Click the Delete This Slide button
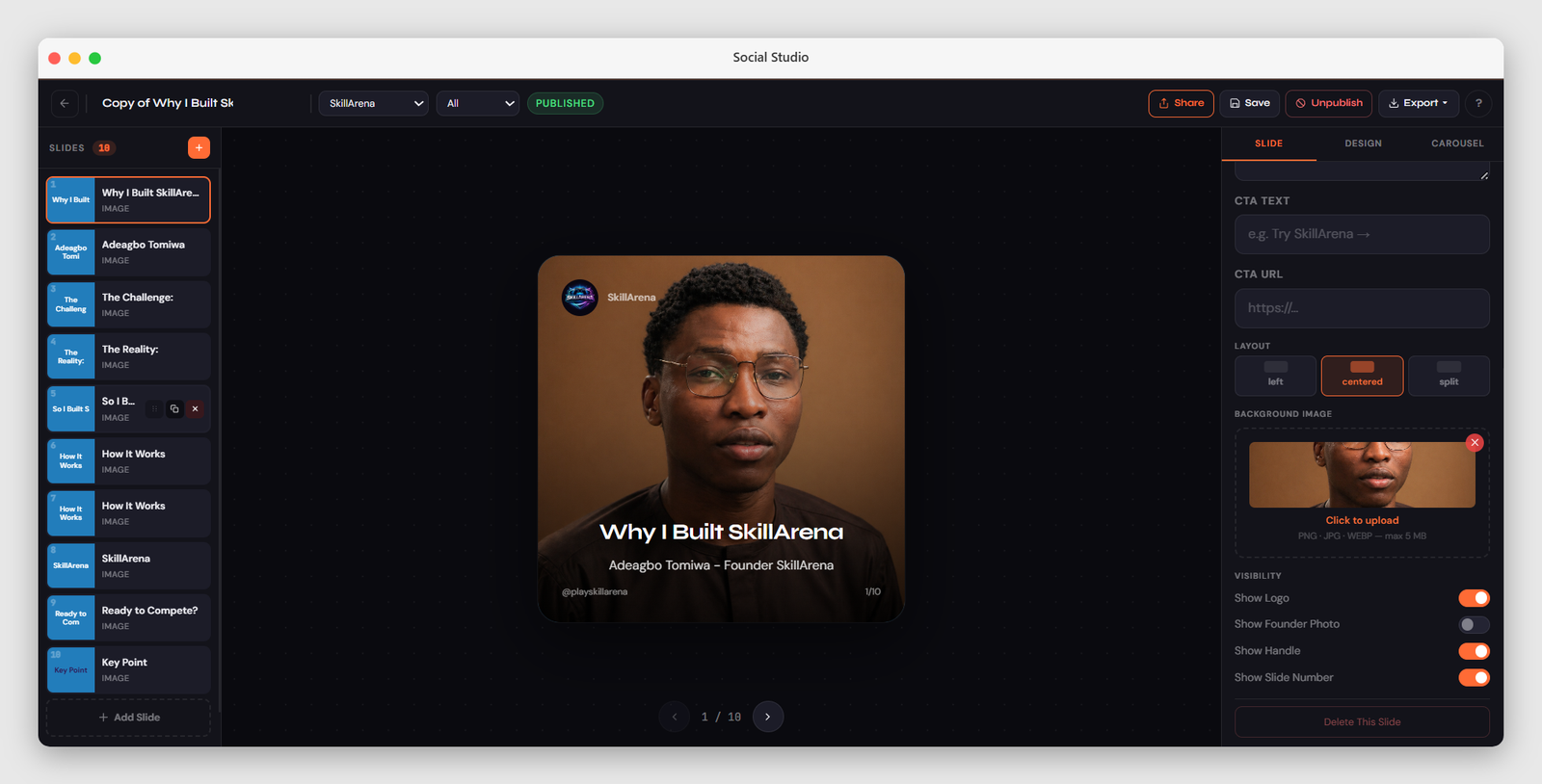 1362,721
